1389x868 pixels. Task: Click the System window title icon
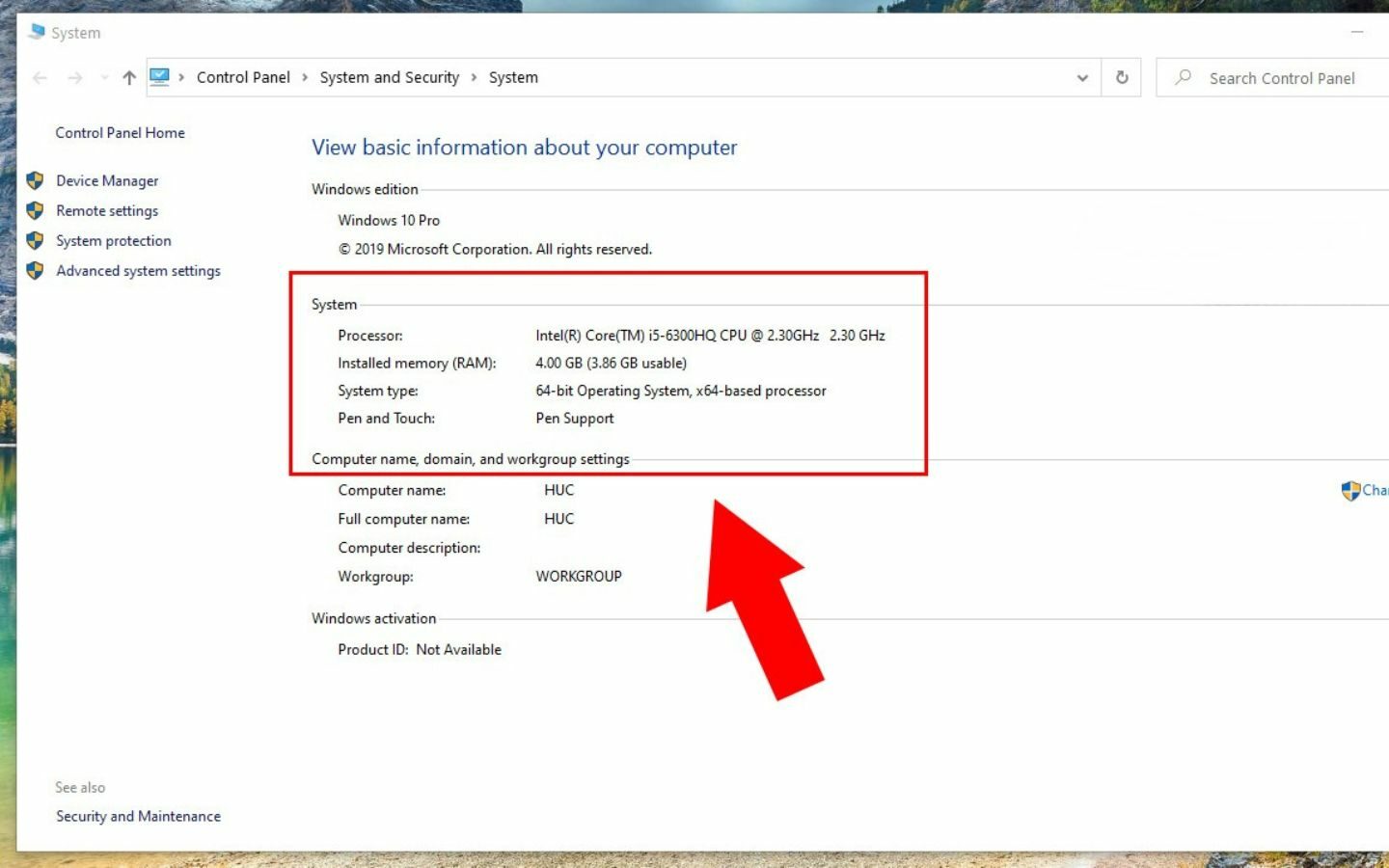coord(37,32)
